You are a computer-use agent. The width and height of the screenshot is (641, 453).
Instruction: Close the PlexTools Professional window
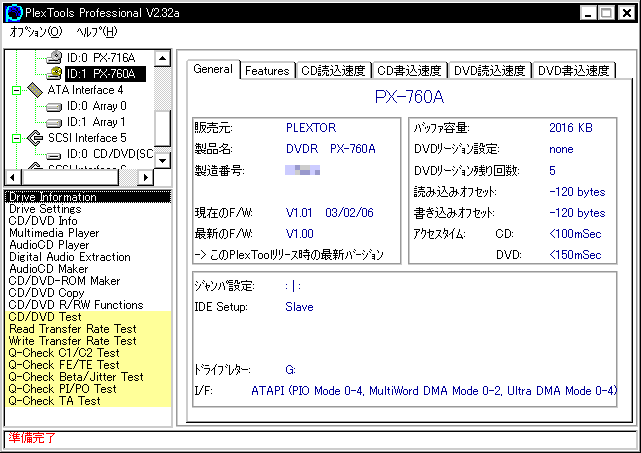[626, 13]
